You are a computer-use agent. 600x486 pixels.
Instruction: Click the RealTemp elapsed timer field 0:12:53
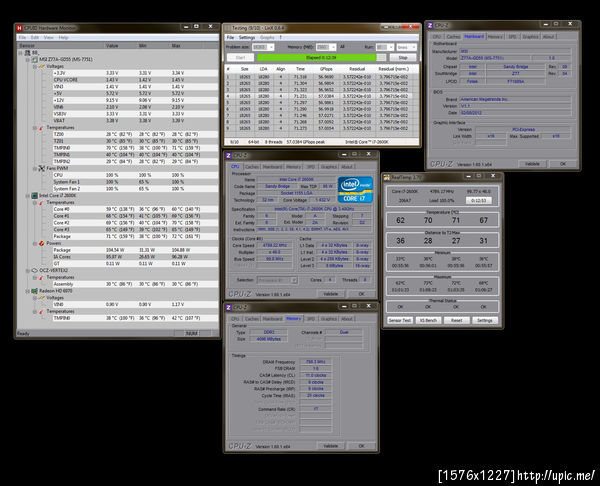pos(478,201)
